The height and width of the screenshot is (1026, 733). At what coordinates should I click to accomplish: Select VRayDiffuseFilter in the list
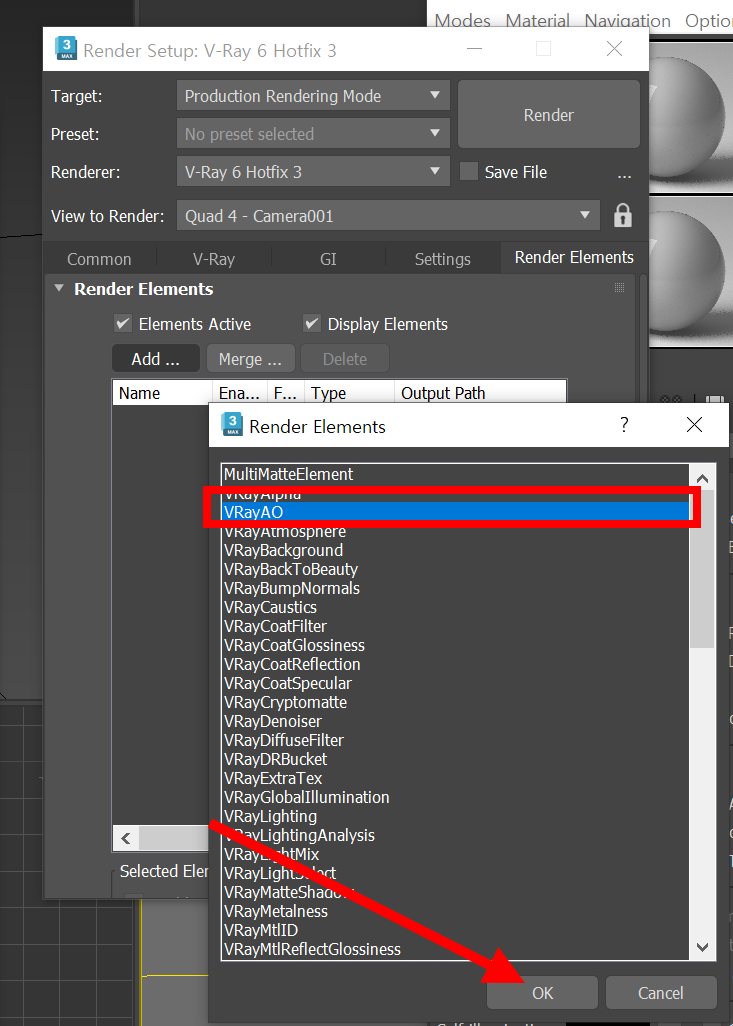tap(456, 739)
